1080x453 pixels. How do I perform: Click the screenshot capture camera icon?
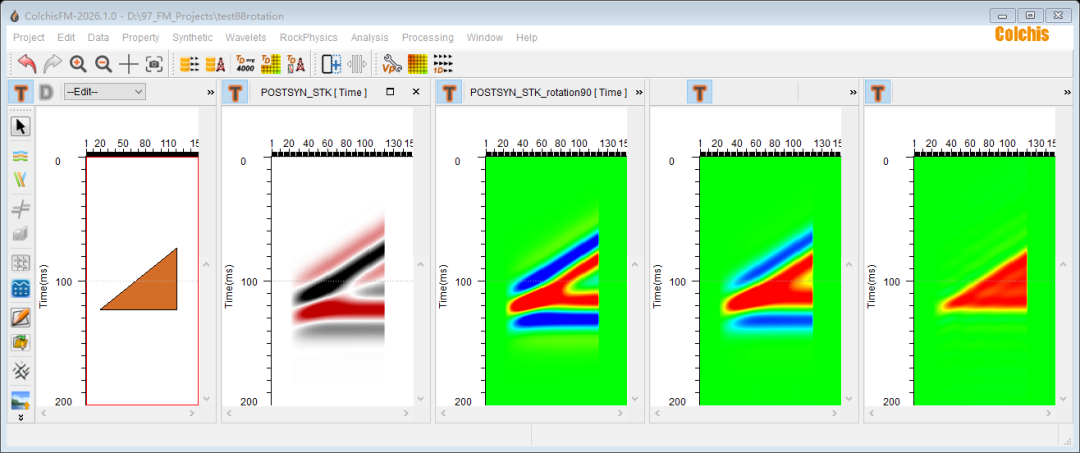click(154, 64)
